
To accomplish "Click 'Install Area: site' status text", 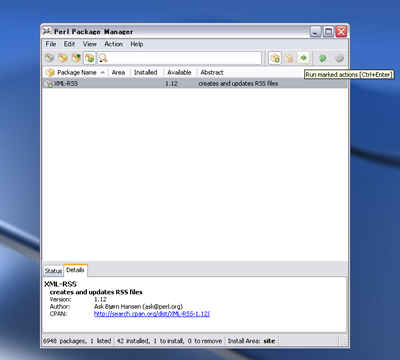I will (x=252, y=341).
